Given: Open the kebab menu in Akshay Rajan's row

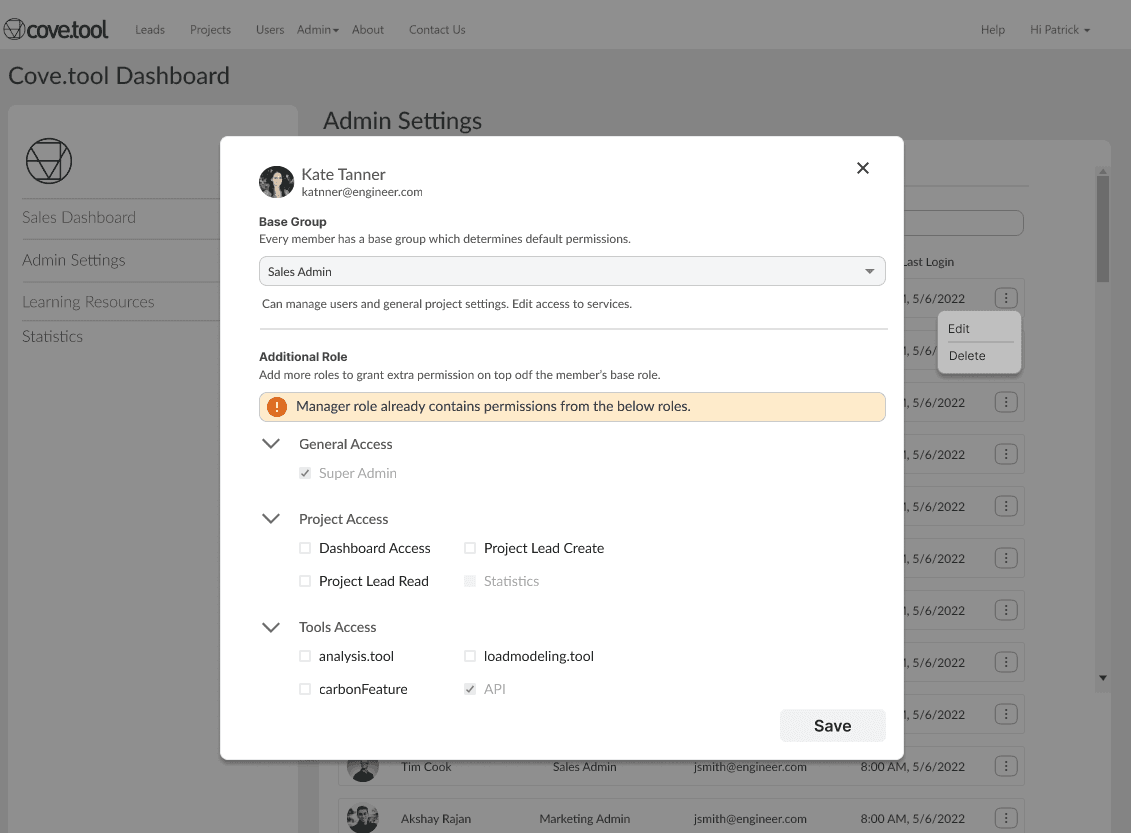Looking at the screenshot, I should 1005,818.
